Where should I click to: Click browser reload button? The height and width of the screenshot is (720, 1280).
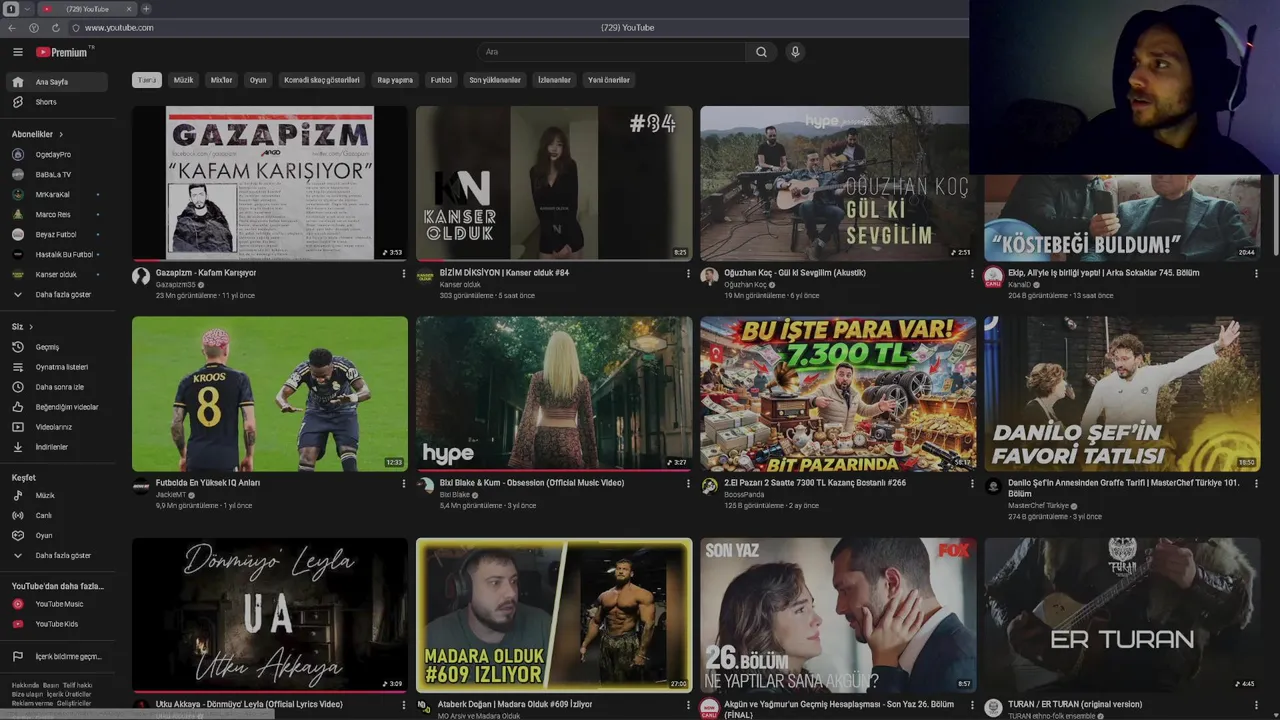point(55,28)
